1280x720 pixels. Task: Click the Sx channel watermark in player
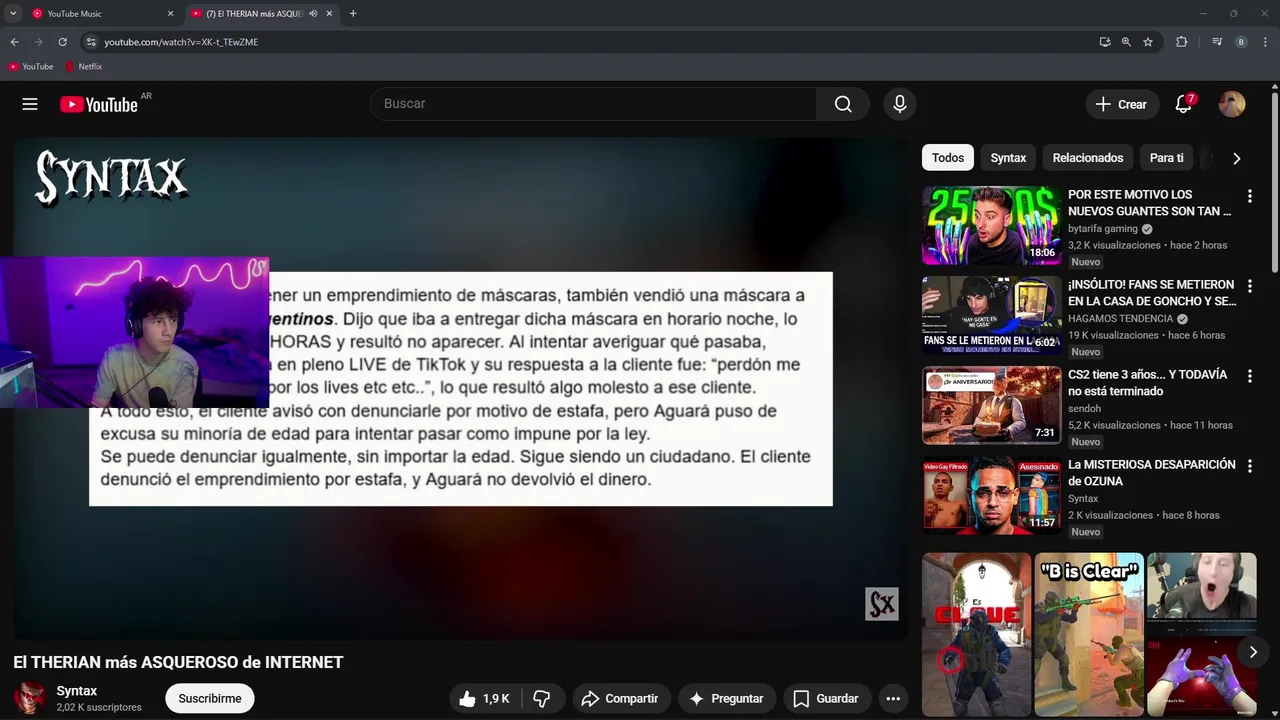tap(882, 604)
